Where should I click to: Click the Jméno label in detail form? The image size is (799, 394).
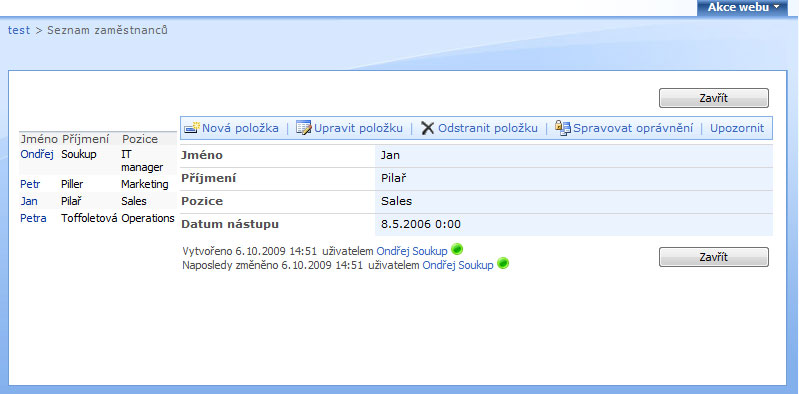click(202, 155)
